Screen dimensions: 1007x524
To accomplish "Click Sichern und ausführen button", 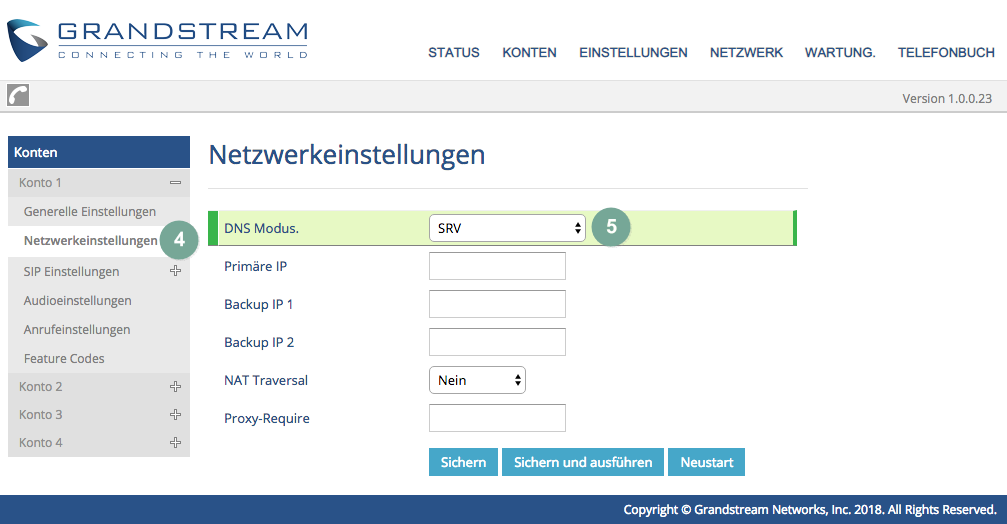I will (x=582, y=462).
